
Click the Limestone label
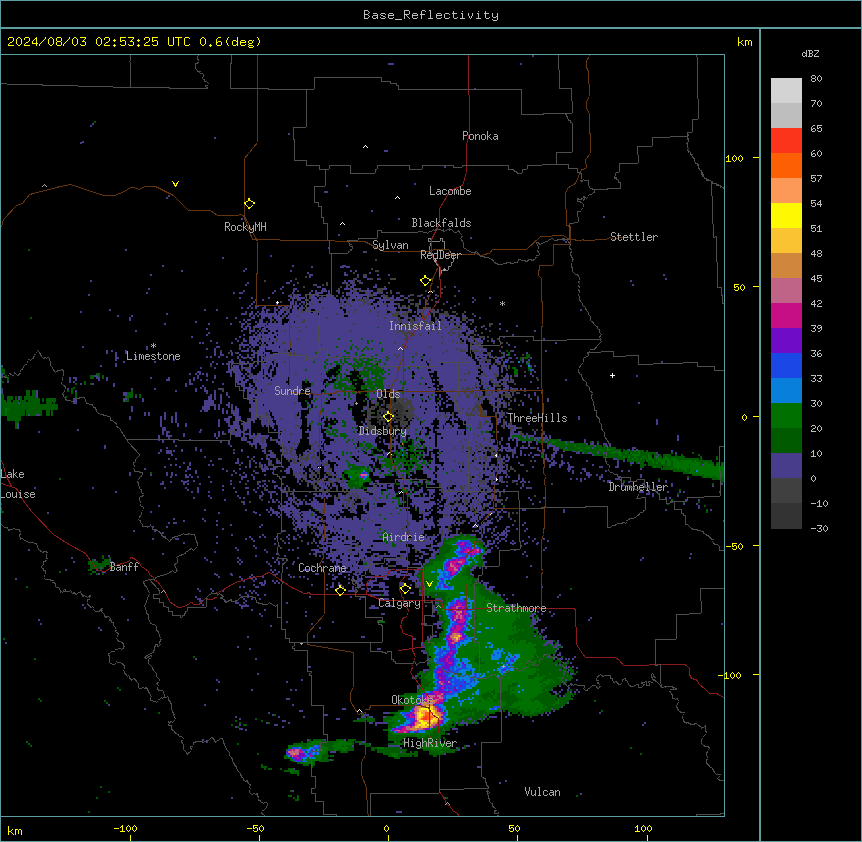[153, 356]
